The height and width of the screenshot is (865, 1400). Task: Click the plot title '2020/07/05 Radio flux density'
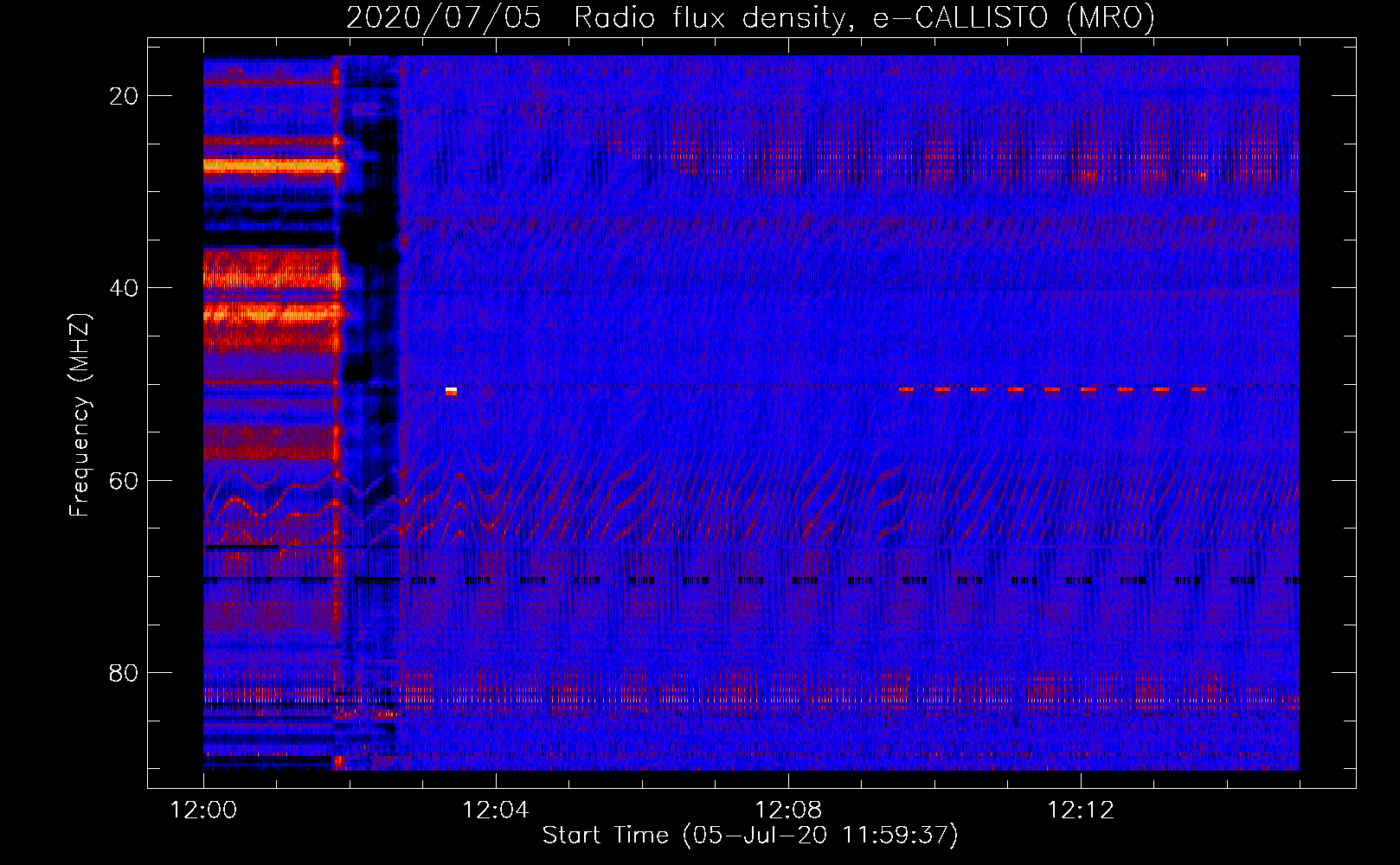pyautogui.click(x=750, y=17)
